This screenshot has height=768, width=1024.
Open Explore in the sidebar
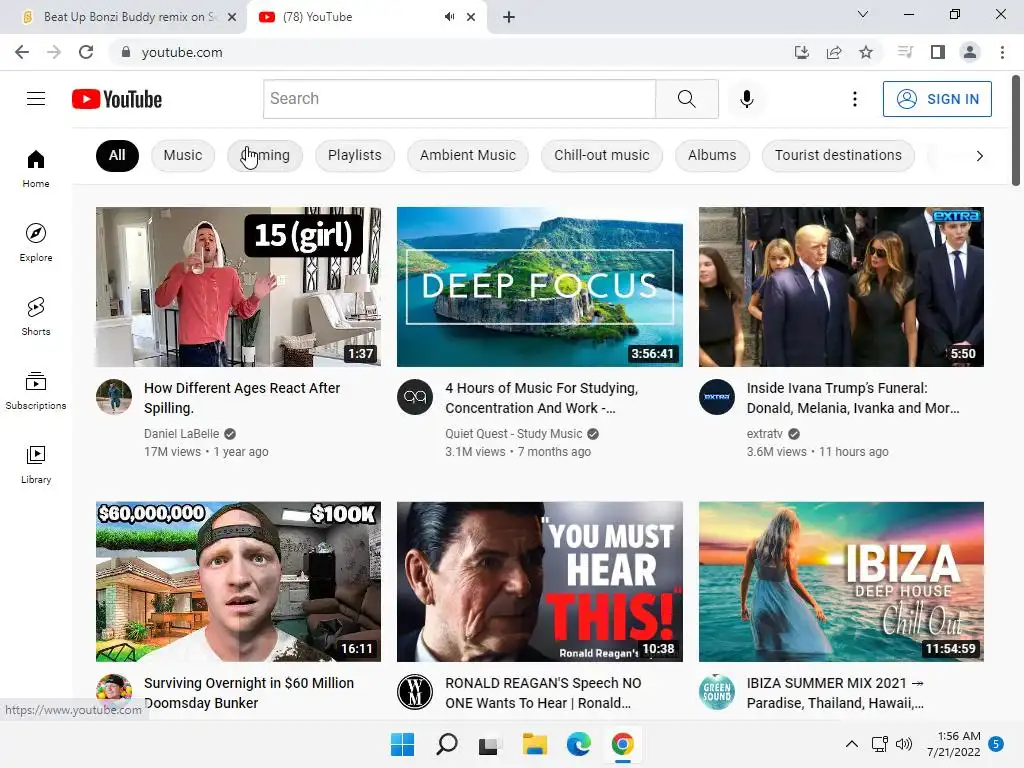tap(36, 242)
